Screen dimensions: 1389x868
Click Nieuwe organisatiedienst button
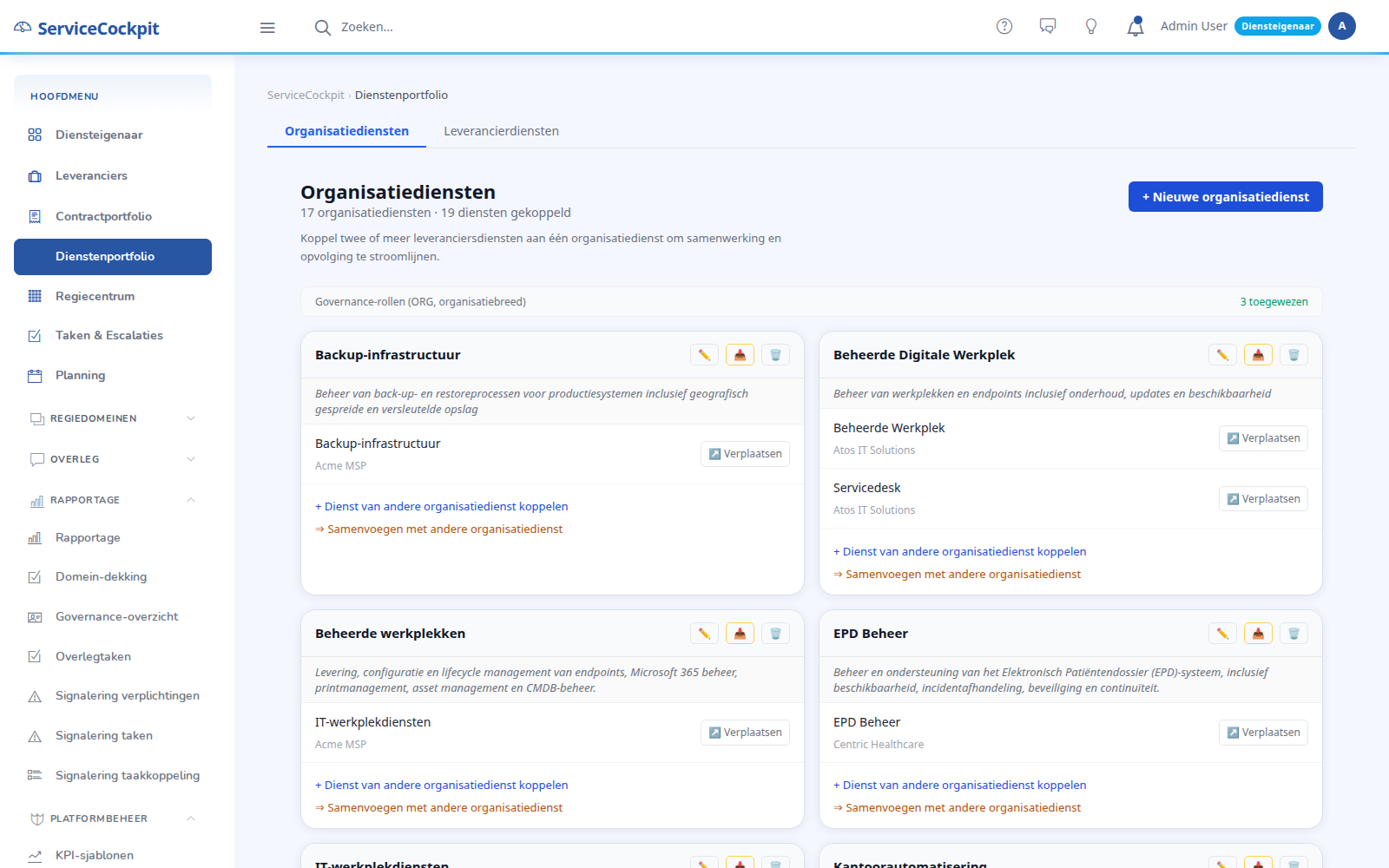1225,197
